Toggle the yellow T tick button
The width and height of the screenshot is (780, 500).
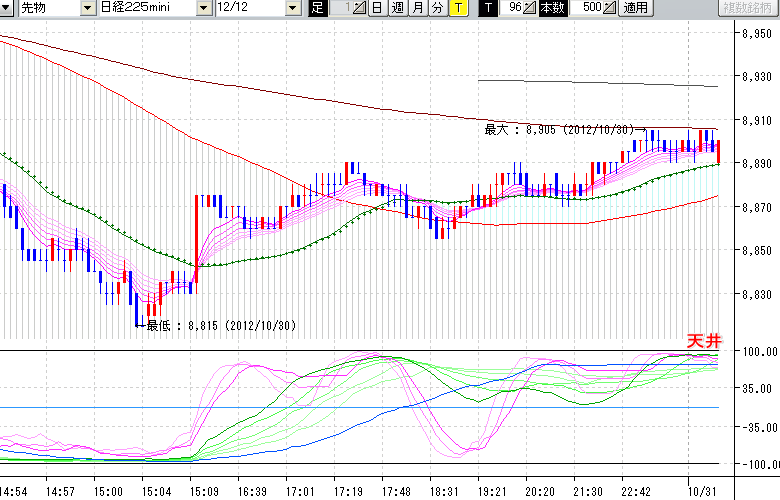[x=457, y=8]
